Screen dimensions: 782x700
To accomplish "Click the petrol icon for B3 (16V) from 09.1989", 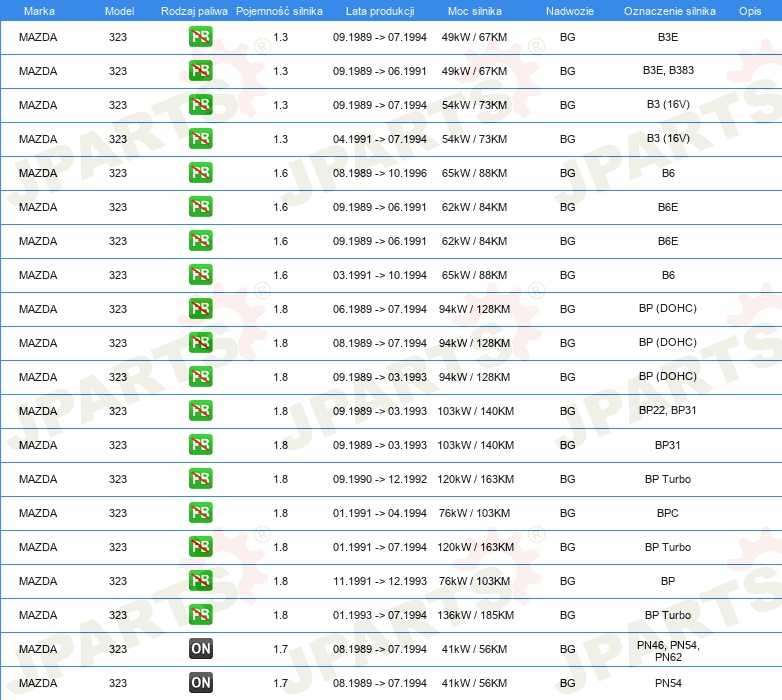I will (x=200, y=105).
